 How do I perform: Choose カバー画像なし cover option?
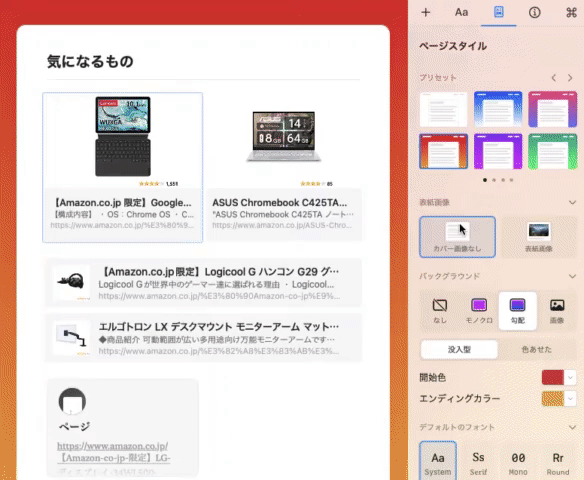tap(457, 237)
